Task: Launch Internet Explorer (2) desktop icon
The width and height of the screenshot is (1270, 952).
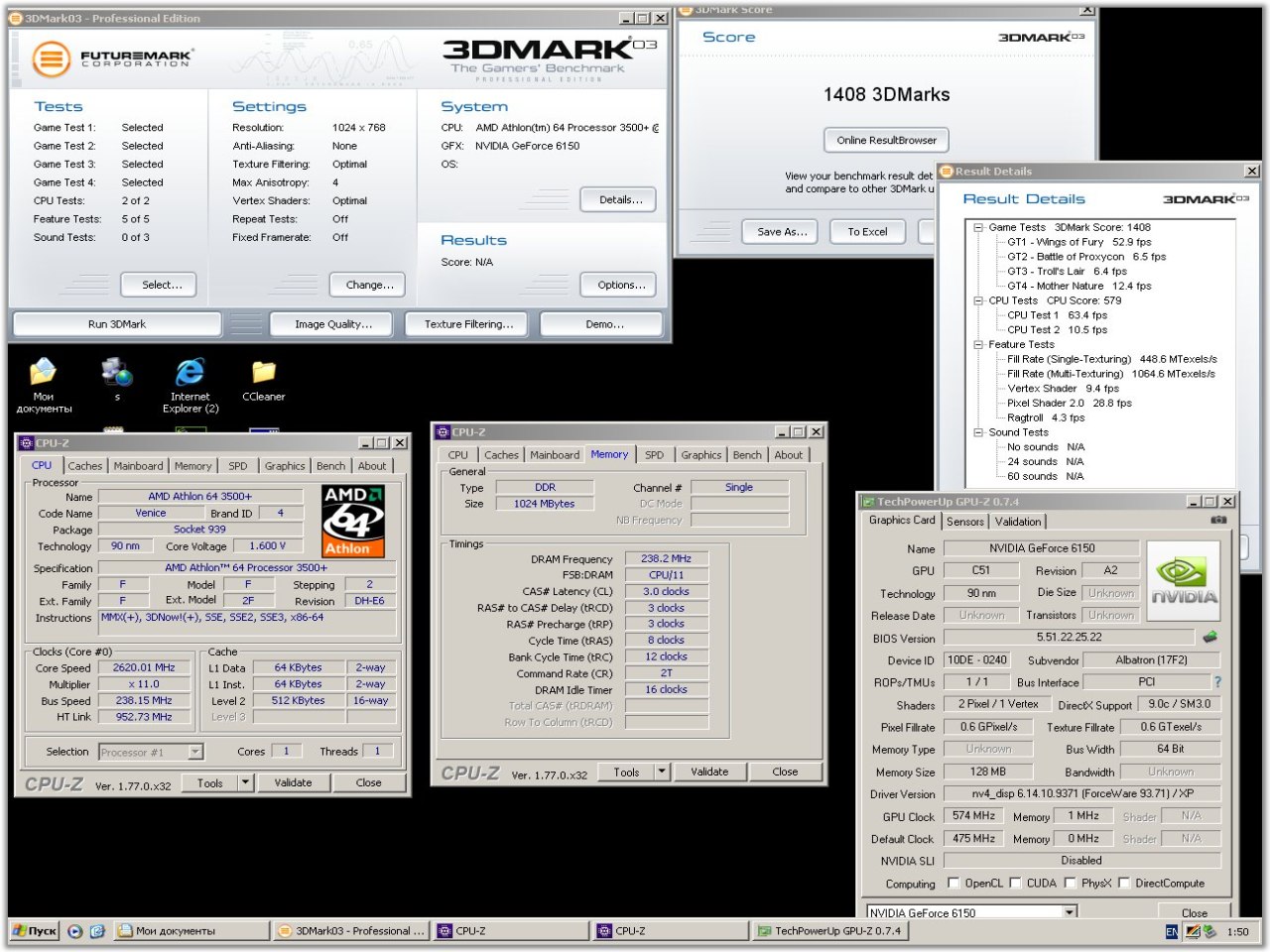Action: [190, 386]
